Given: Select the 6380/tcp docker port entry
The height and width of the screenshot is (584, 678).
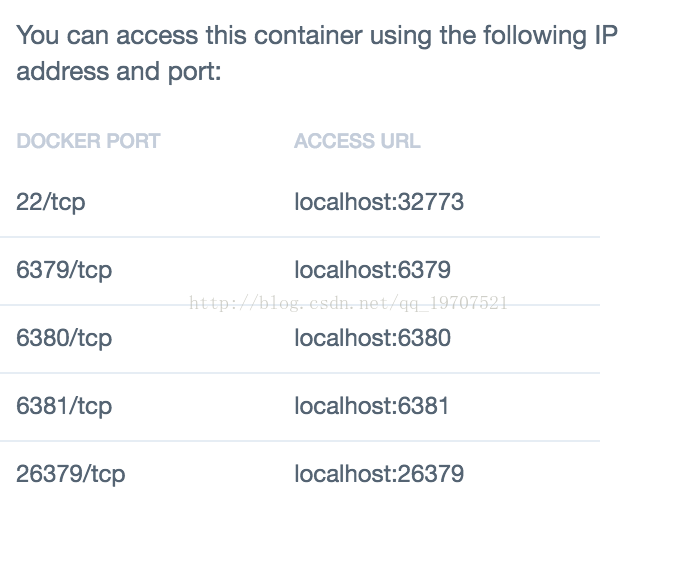Looking at the screenshot, I should point(64,338).
